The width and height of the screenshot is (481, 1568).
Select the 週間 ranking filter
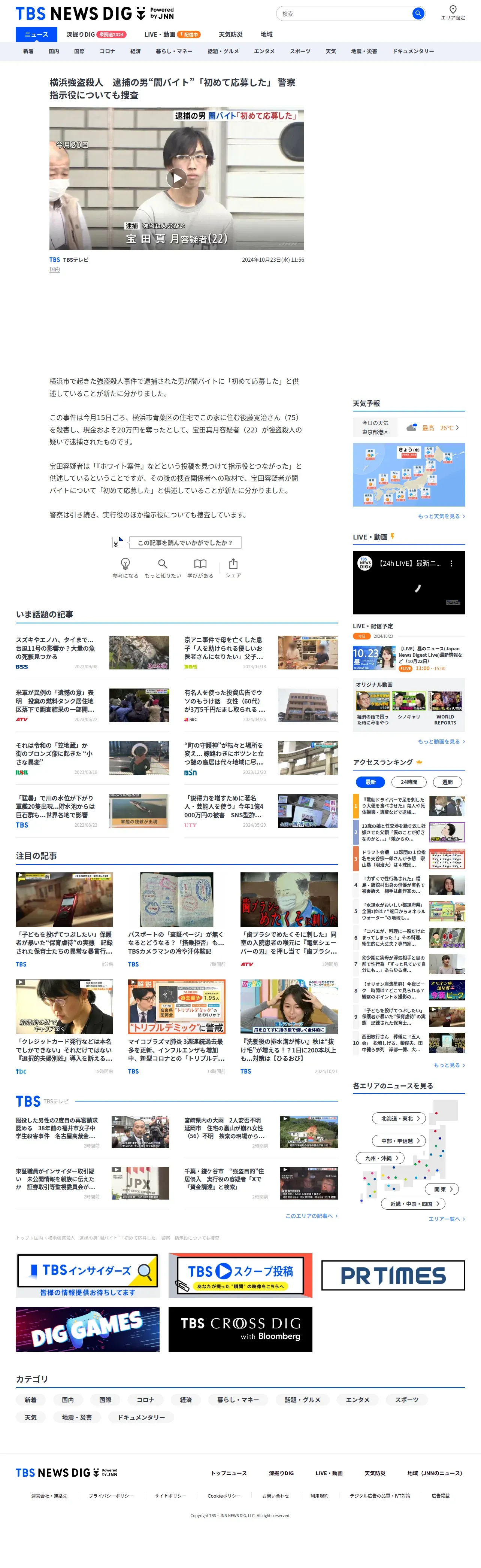coord(448,782)
